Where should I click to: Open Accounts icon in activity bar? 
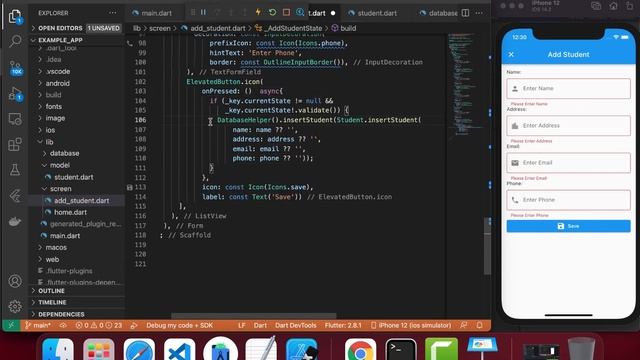(15, 281)
